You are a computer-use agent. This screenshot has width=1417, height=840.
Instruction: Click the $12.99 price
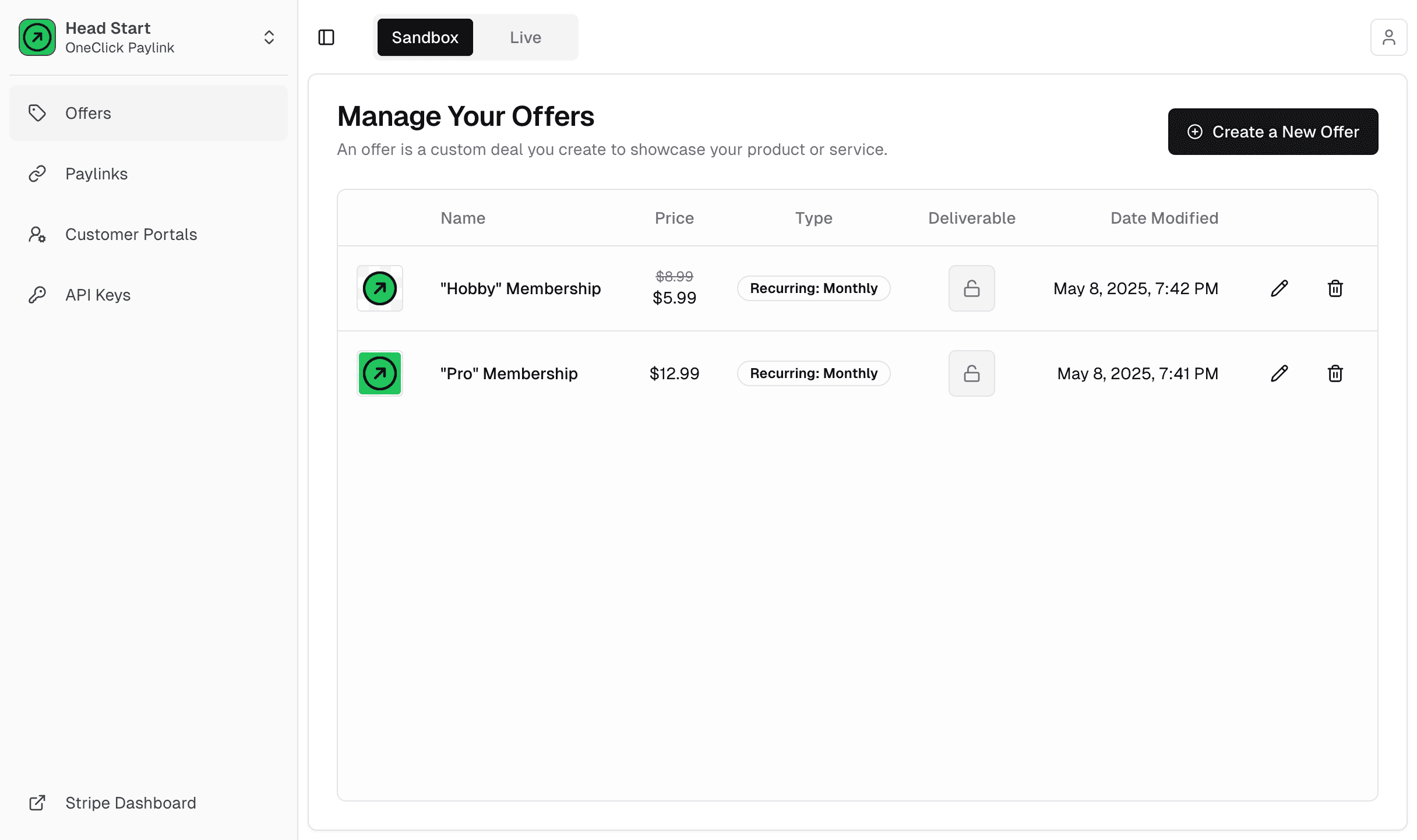tap(674, 373)
